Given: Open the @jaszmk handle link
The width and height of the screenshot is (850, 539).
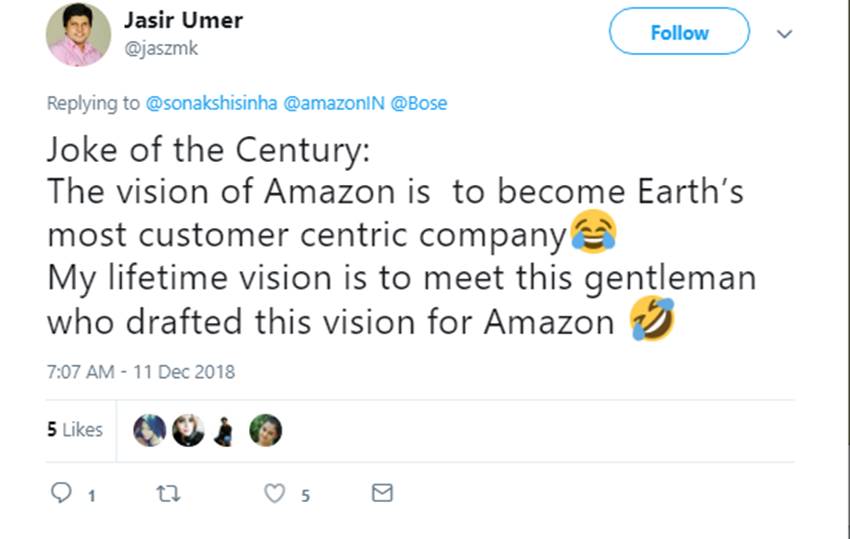Looking at the screenshot, I should (156, 45).
